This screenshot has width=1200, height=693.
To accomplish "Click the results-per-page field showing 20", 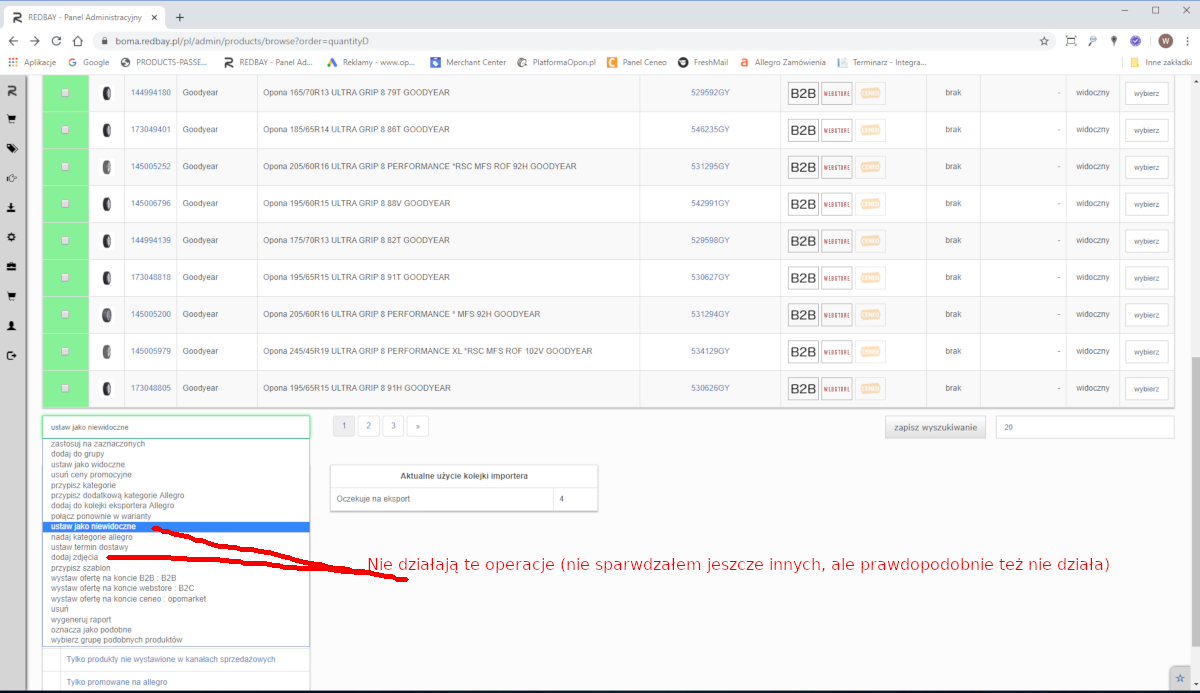I will pyautogui.click(x=1084, y=427).
